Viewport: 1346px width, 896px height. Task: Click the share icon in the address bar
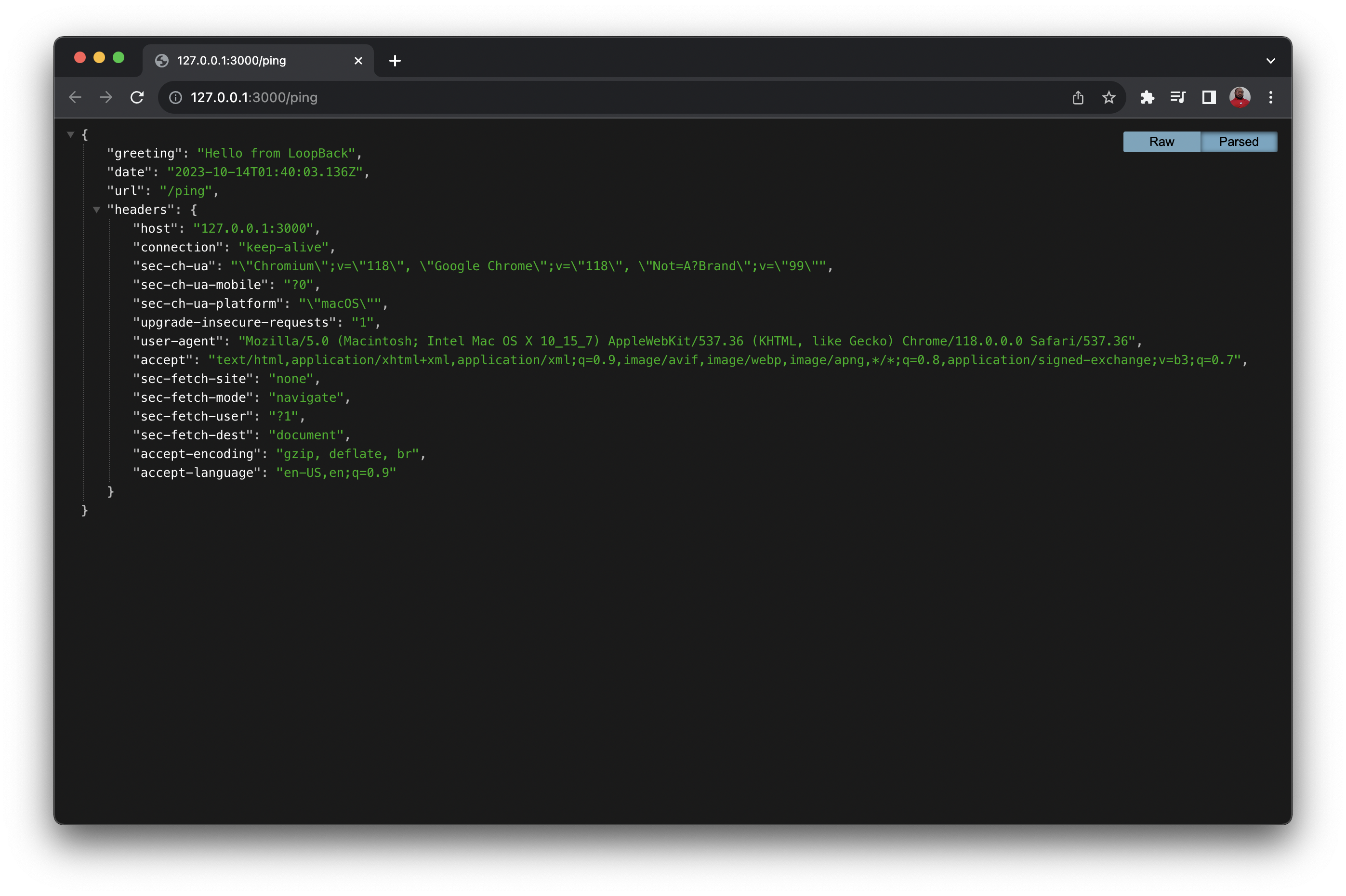(x=1078, y=98)
